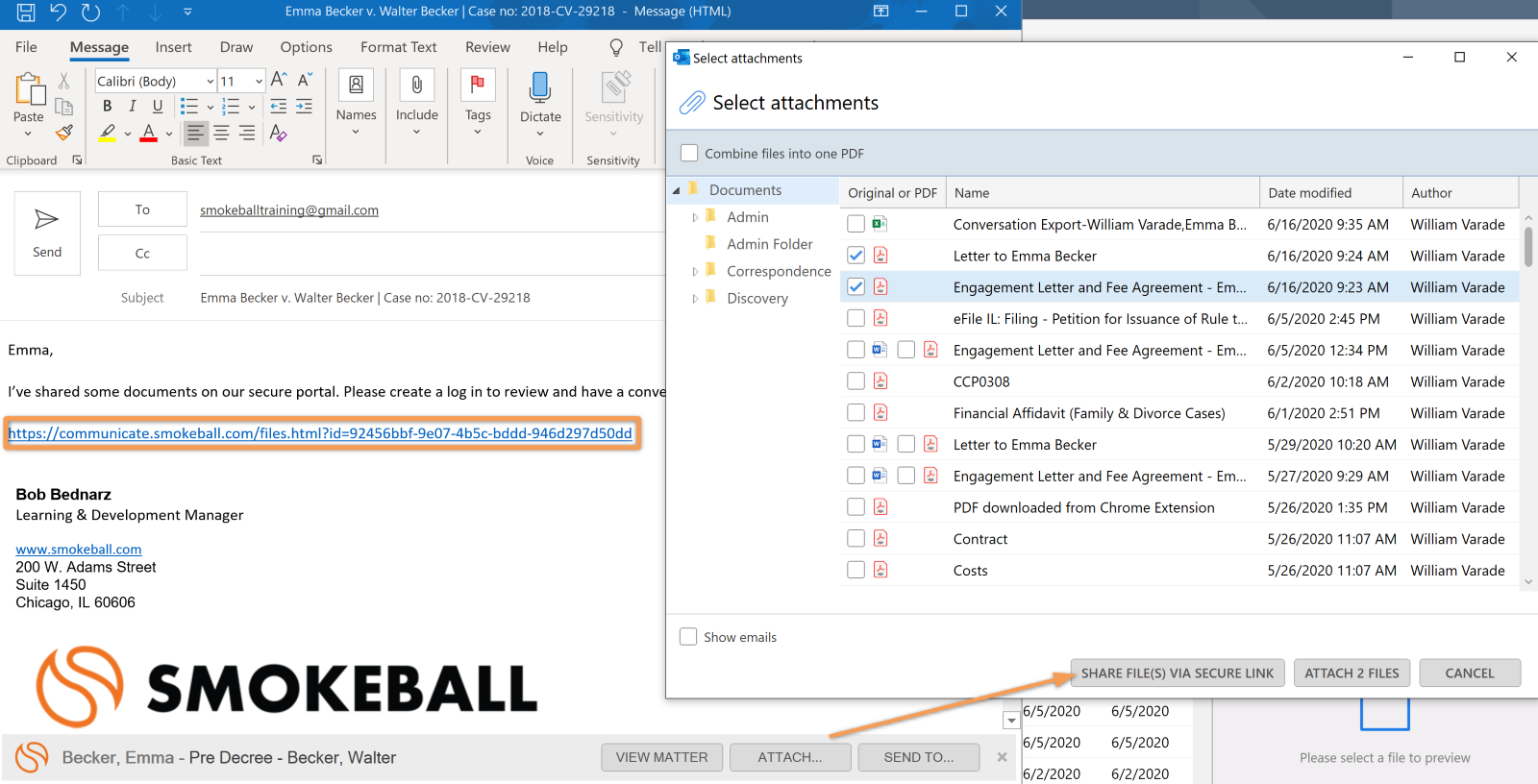Expand the Correspondence folder
This screenshot has width=1538, height=784.
coord(695,271)
